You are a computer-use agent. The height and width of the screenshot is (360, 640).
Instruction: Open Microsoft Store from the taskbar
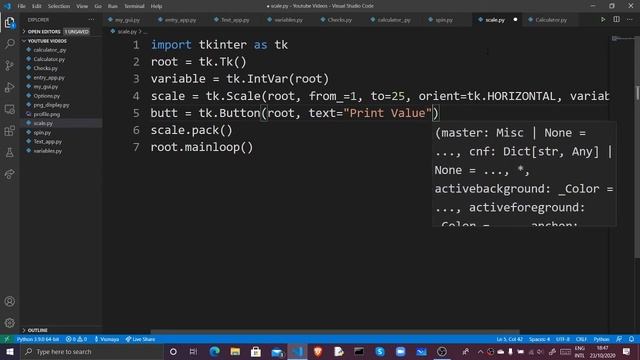click(x=256, y=351)
